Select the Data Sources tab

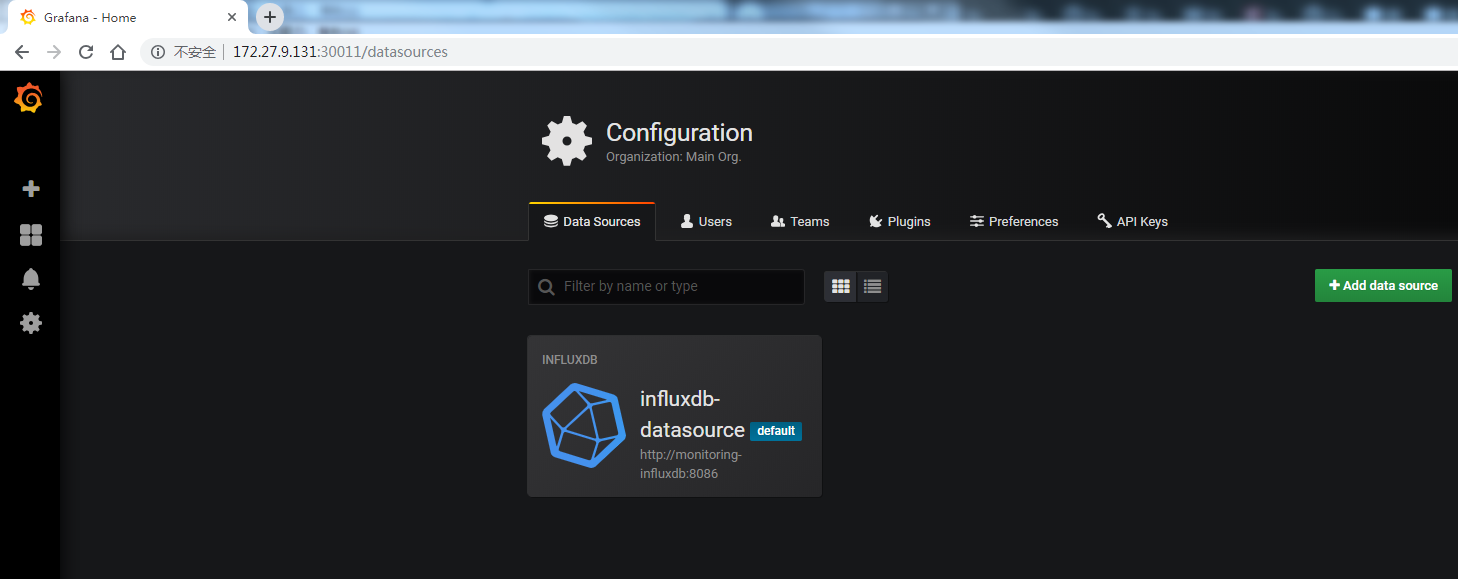pos(592,221)
